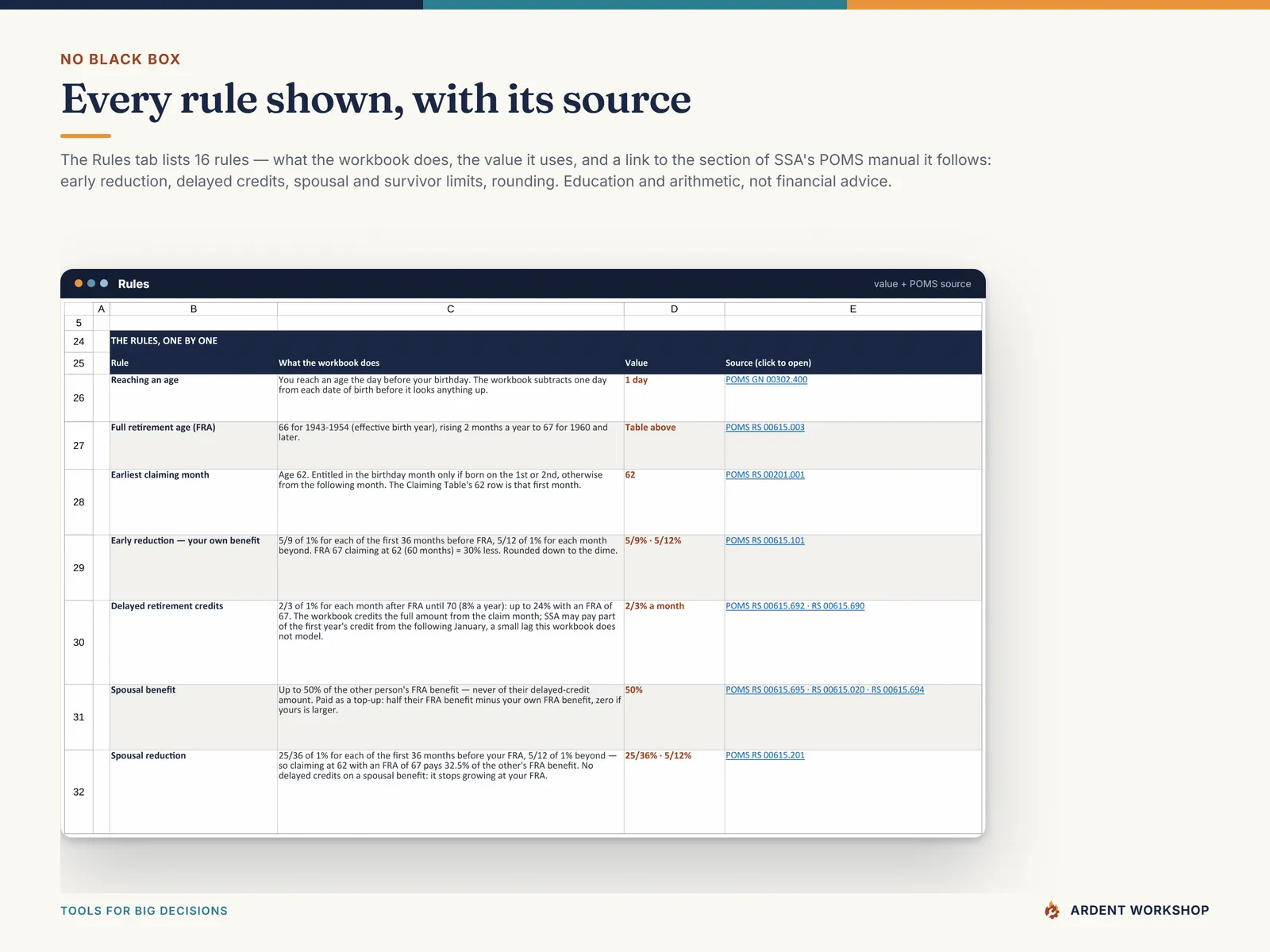Click 'What the workbook does' heading cell
This screenshot has height=952, width=1270.
click(x=451, y=363)
